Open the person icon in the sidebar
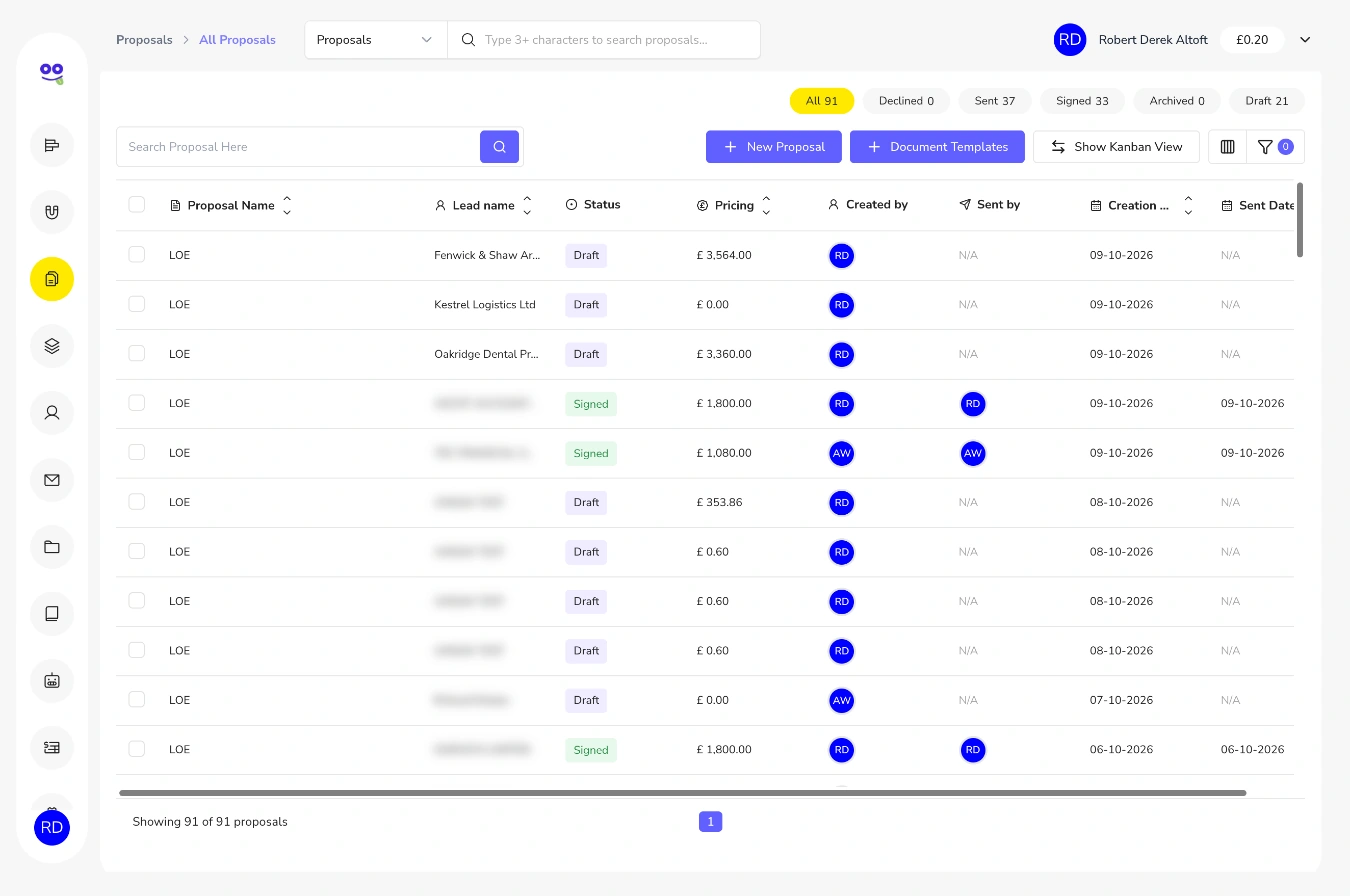Screen dimensions: 1350x896 coord(52,413)
